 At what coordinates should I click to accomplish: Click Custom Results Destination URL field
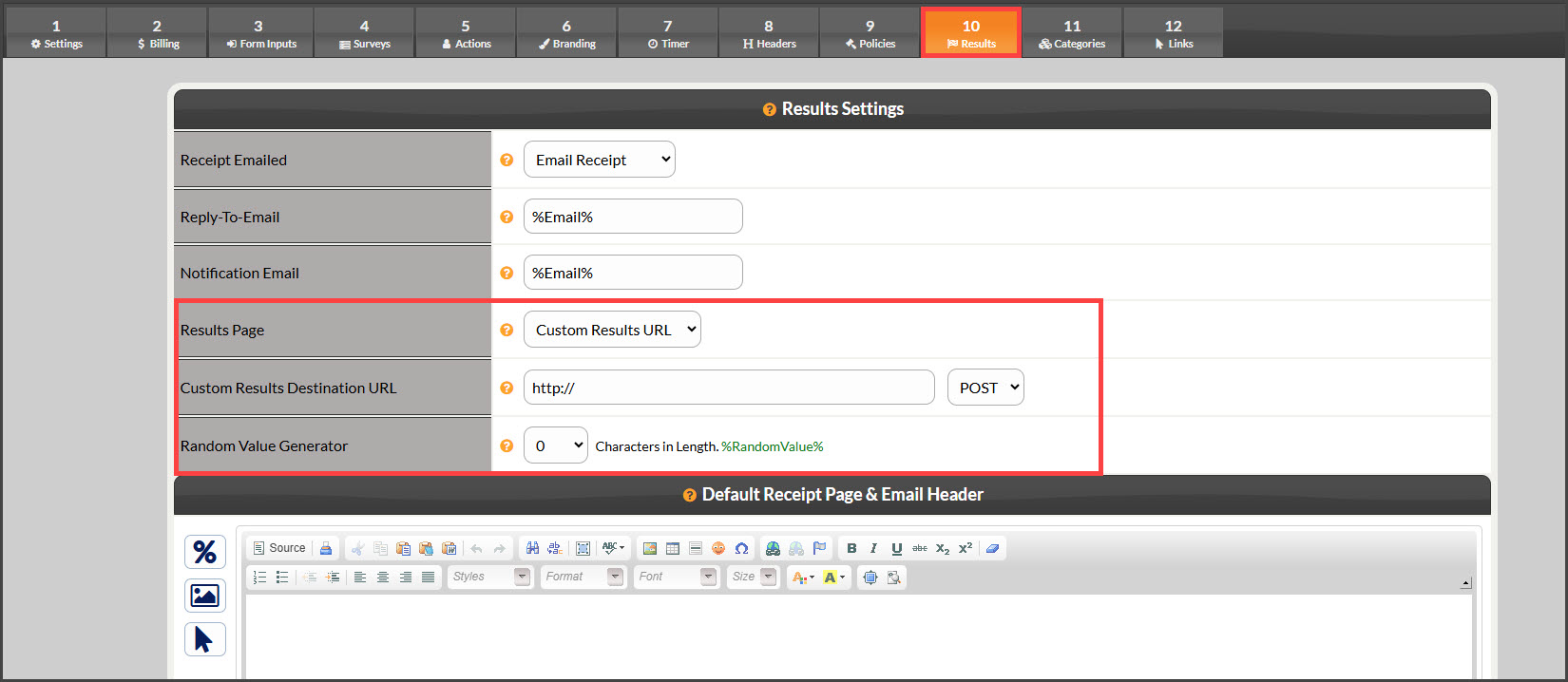point(729,388)
